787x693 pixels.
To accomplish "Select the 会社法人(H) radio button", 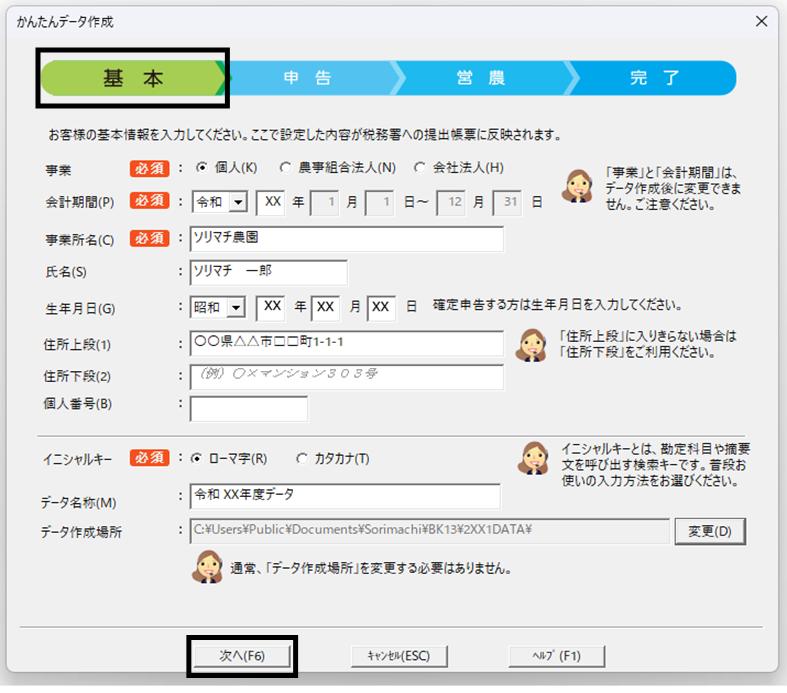I will (x=420, y=168).
